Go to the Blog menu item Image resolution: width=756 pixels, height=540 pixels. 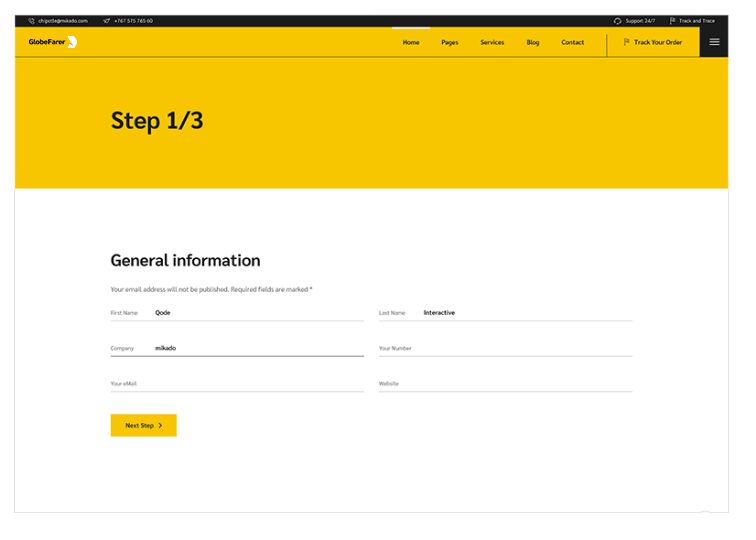click(x=533, y=43)
